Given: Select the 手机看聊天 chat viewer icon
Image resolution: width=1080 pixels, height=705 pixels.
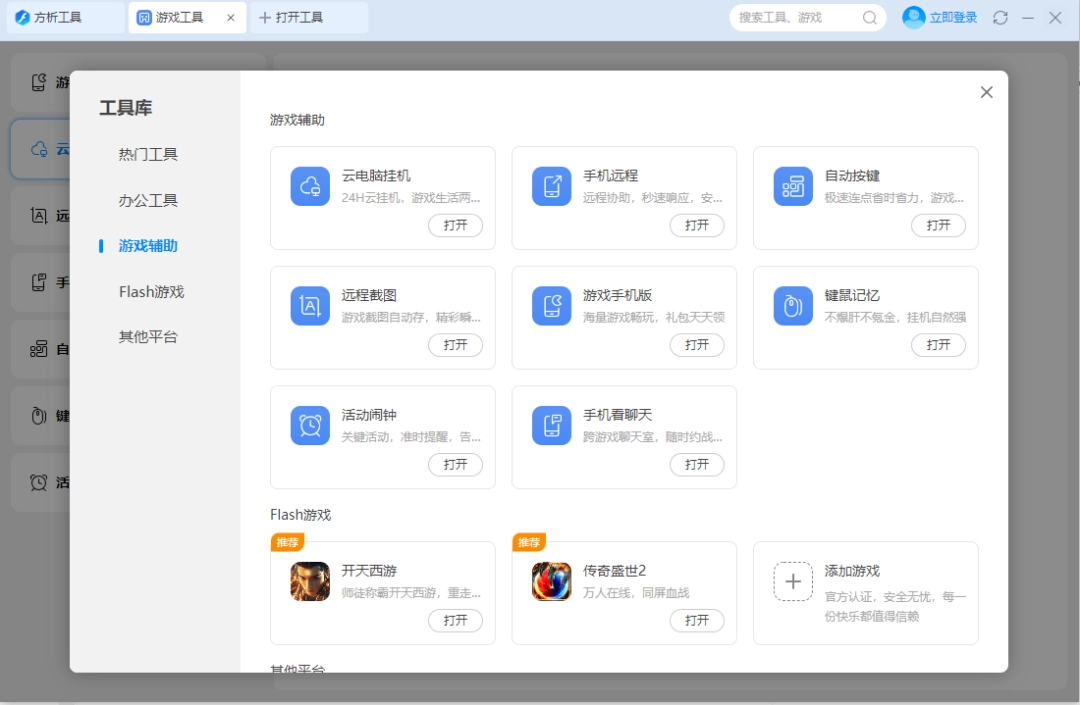Looking at the screenshot, I should tap(551, 425).
